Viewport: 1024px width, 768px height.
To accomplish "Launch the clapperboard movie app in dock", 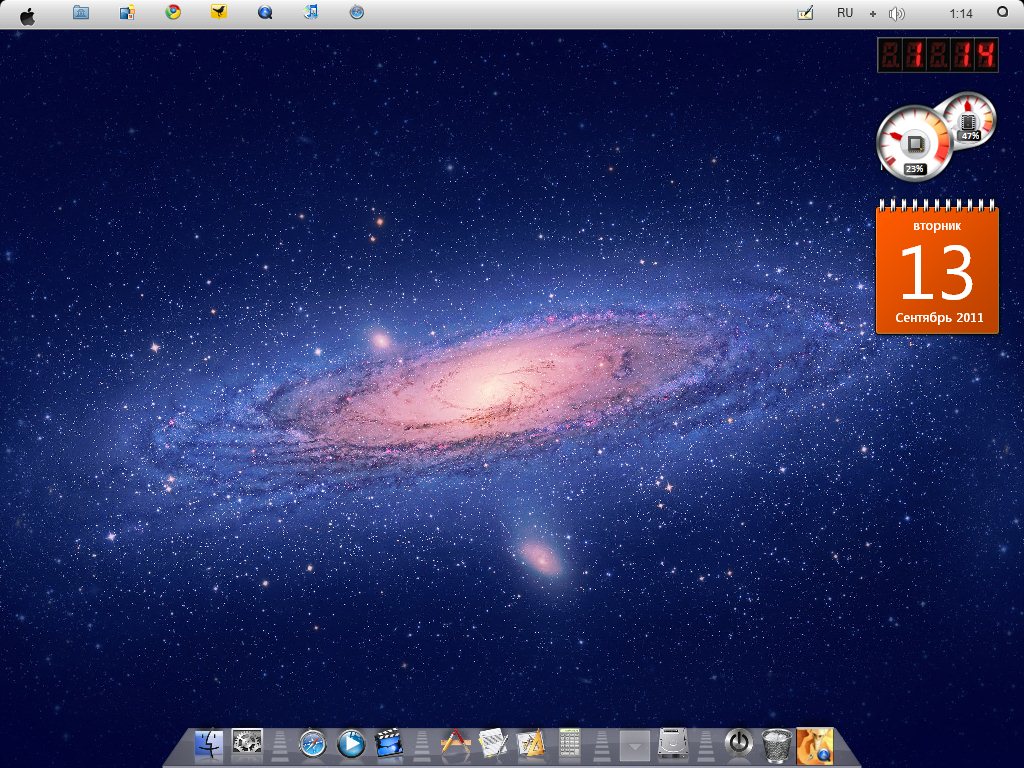I will click(x=389, y=744).
